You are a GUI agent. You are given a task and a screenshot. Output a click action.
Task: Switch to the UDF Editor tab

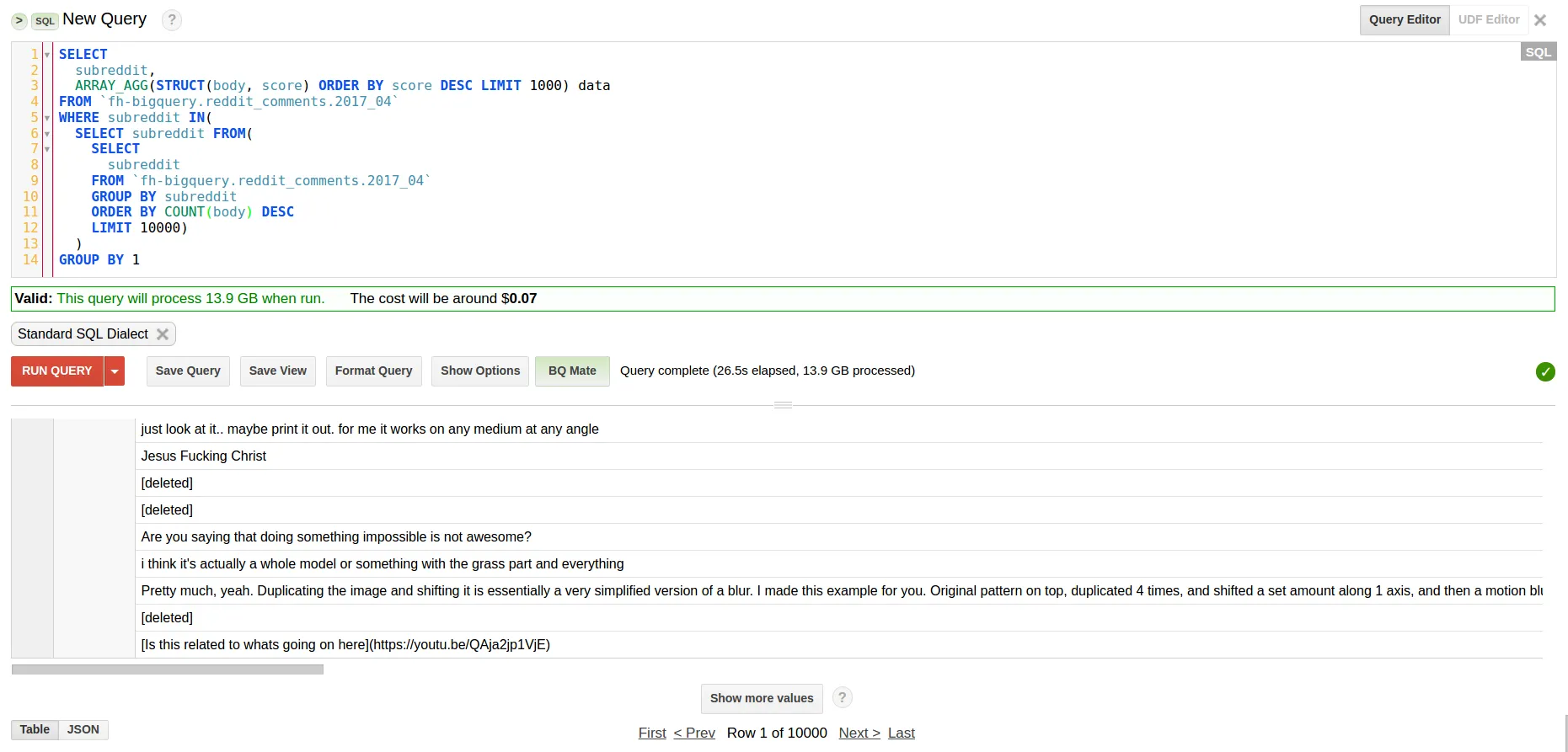1489,19
